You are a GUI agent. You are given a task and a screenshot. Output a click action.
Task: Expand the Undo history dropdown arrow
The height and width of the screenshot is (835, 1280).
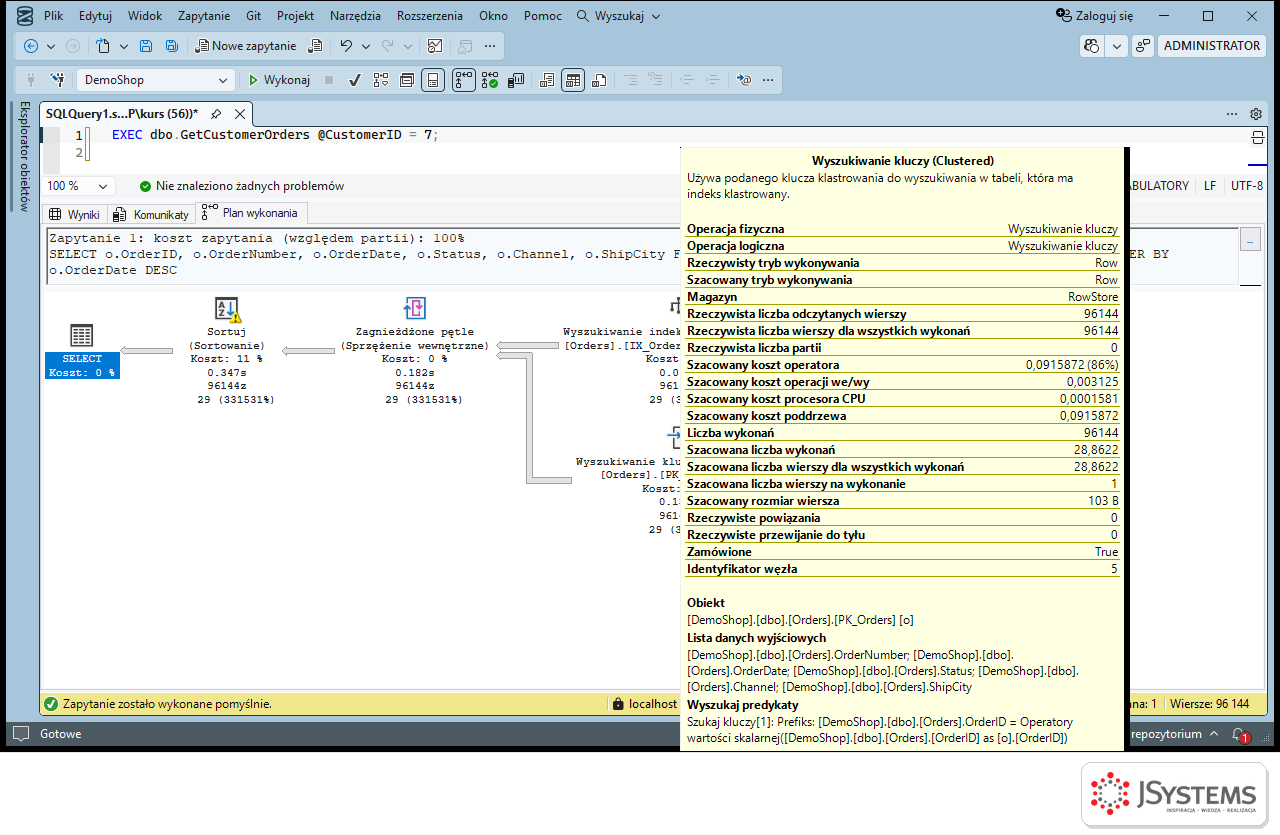pyautogui.click(x=366, y=46)
